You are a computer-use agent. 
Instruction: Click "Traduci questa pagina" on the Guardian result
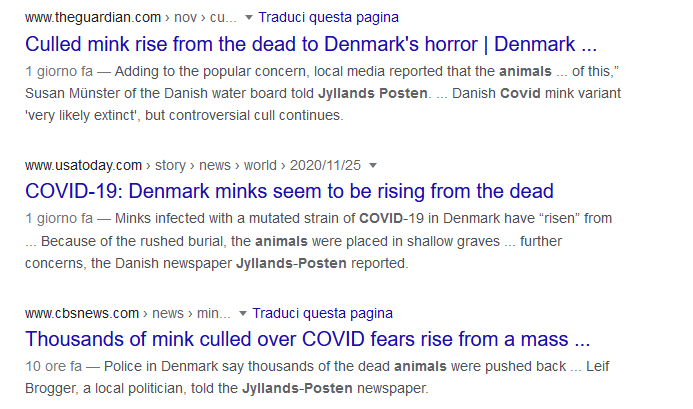click(328, 18)
